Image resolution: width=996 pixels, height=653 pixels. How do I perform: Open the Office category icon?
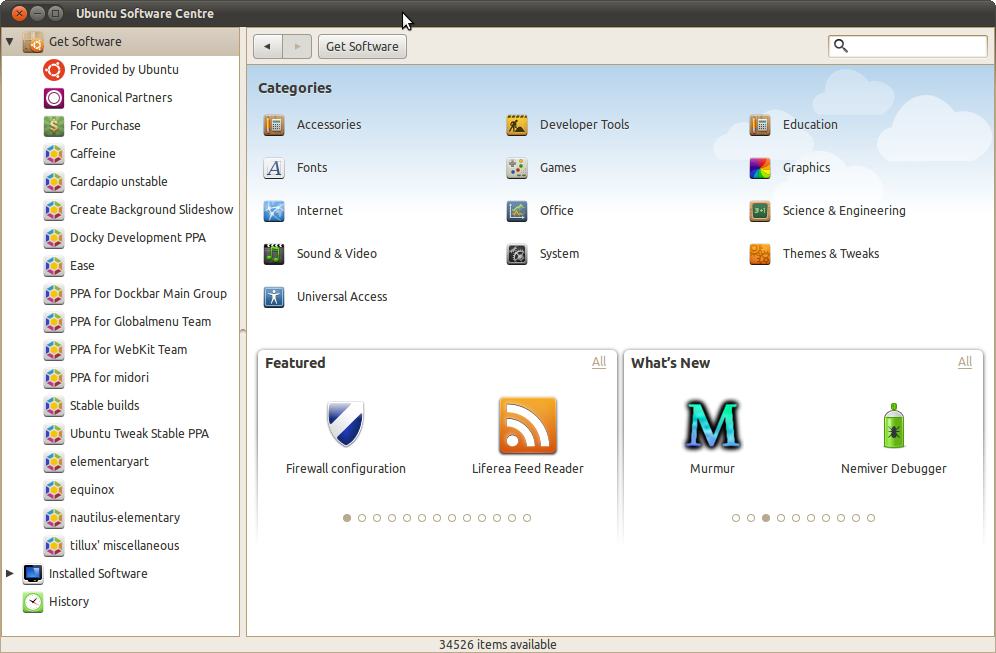point(517,211)
